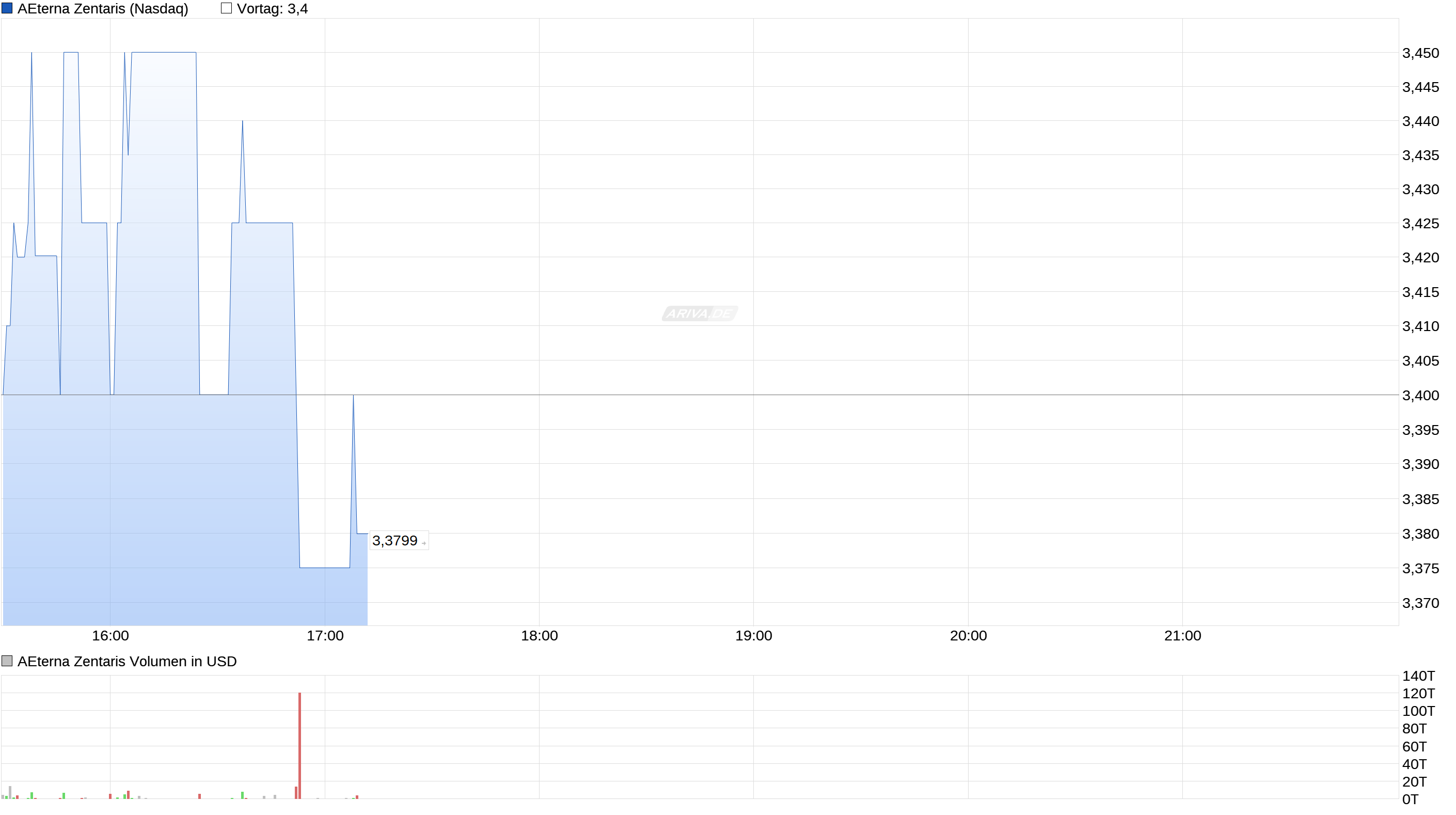Click the tallest red volume bar

pos(299,744)
